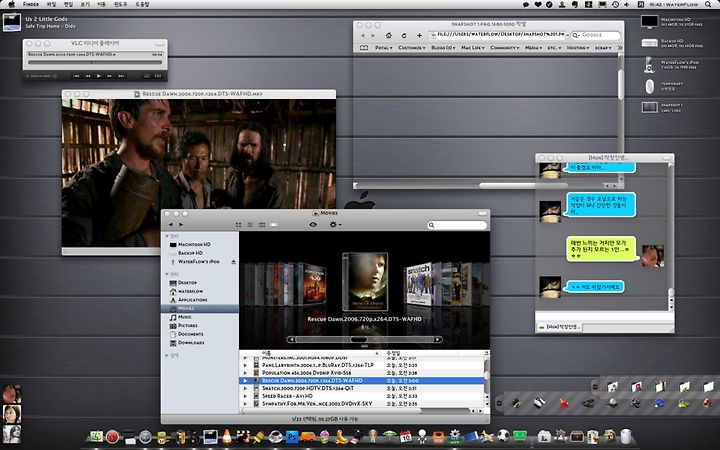Open Finder icon in Dock
Screen dimensions: 720x450
96,437
